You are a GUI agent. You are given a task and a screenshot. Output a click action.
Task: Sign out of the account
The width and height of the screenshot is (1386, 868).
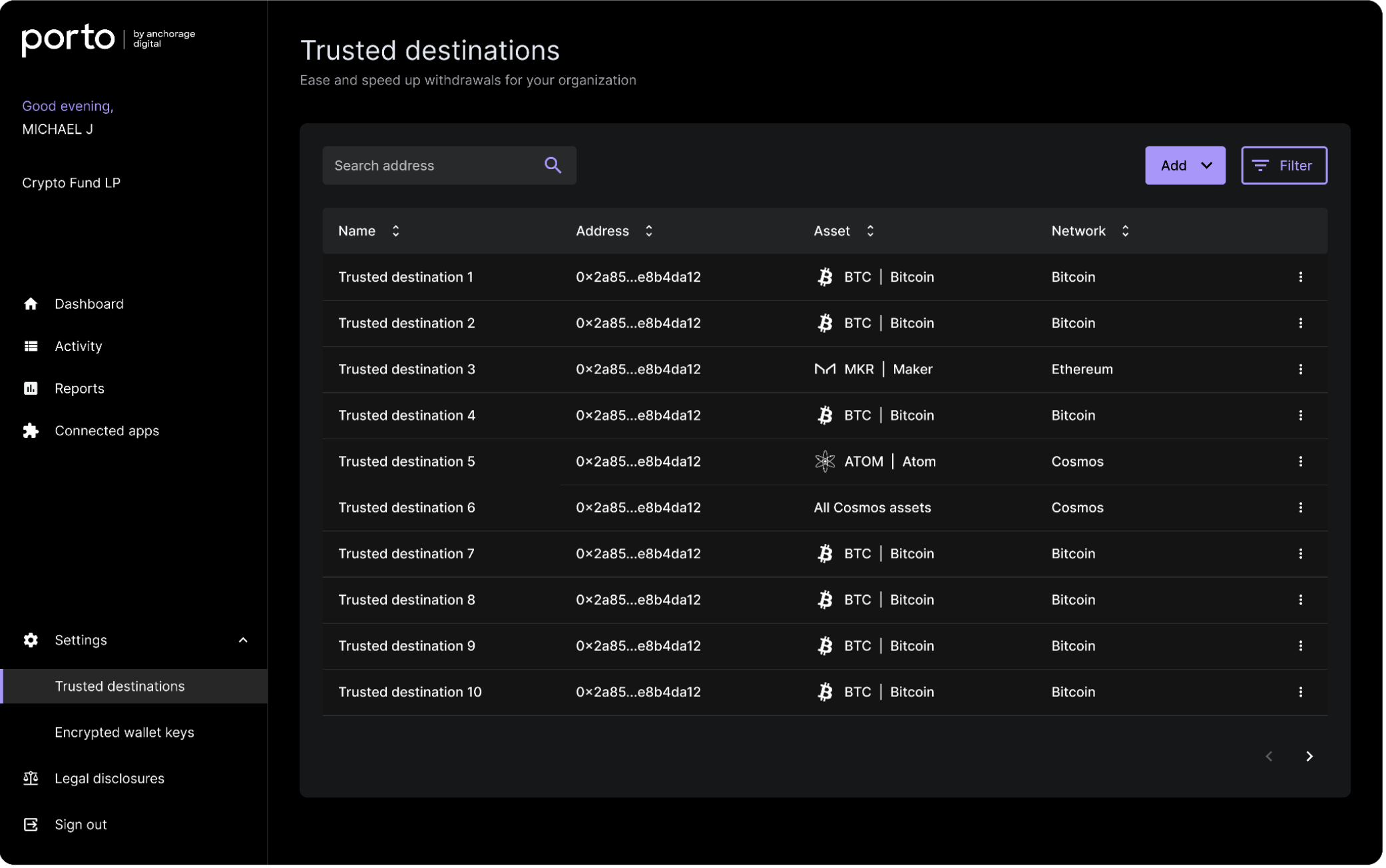pos(81,826)
